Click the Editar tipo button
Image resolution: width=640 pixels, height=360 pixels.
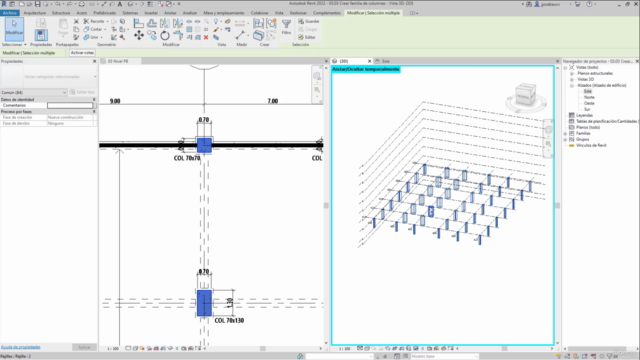82,92
